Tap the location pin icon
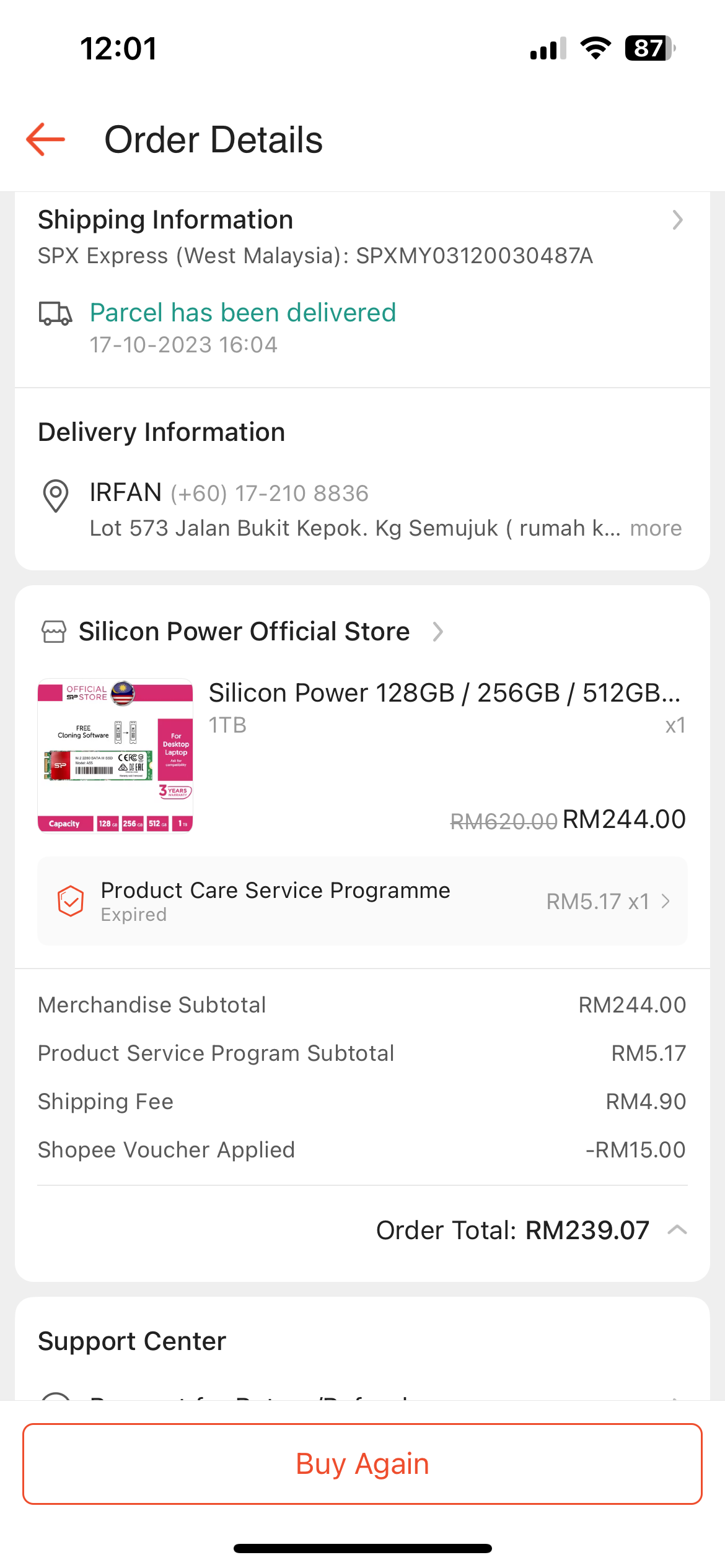The height and width of the screenshot is (1568, 725). pos(56,495)
